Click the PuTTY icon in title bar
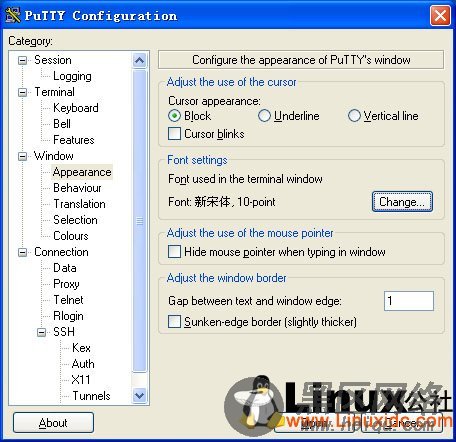Image resolution: width=456 pixels, height=442 pixels. [x=13, y=15]
